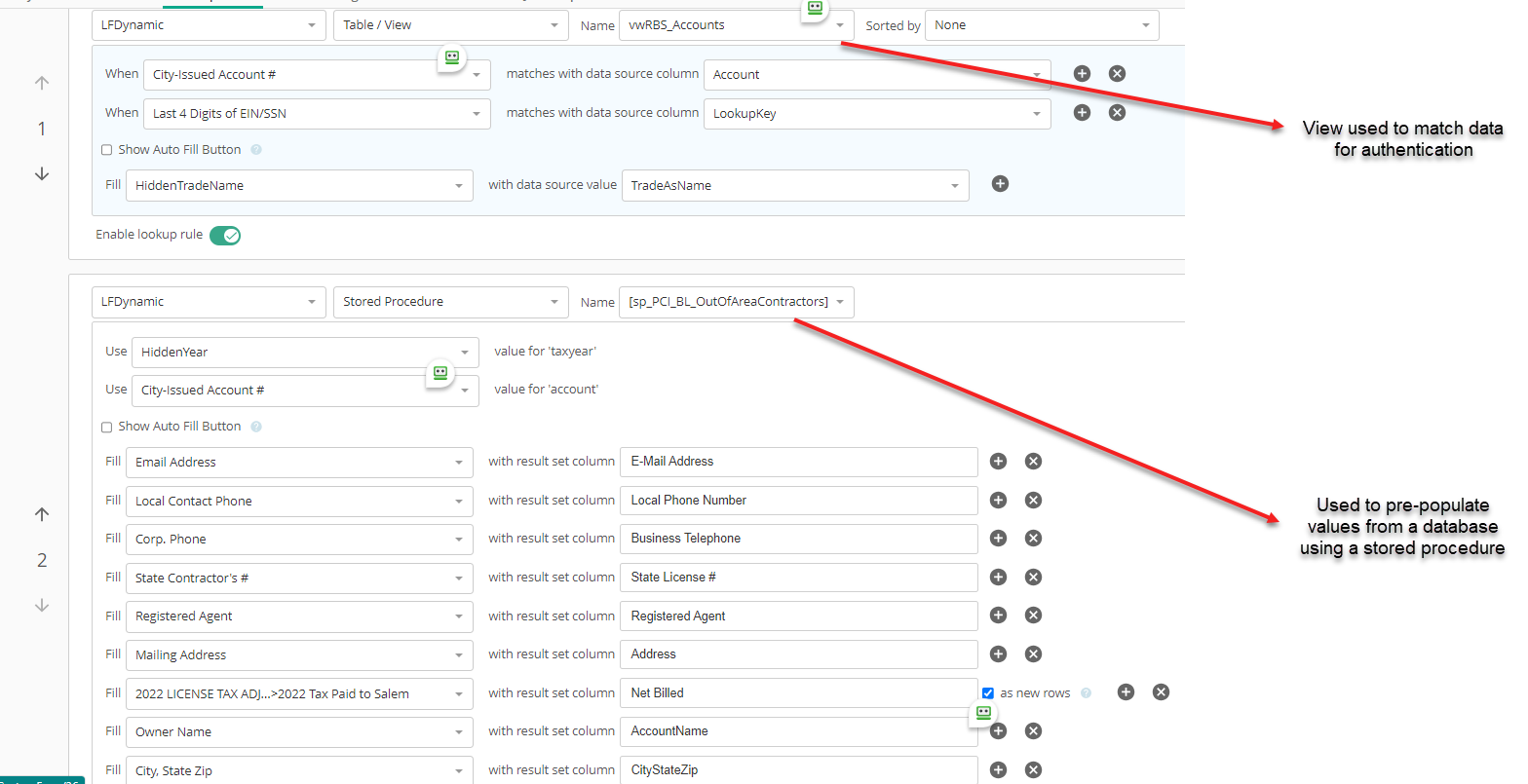Delete the E-Mail Address fill row

coord(1034,462)
